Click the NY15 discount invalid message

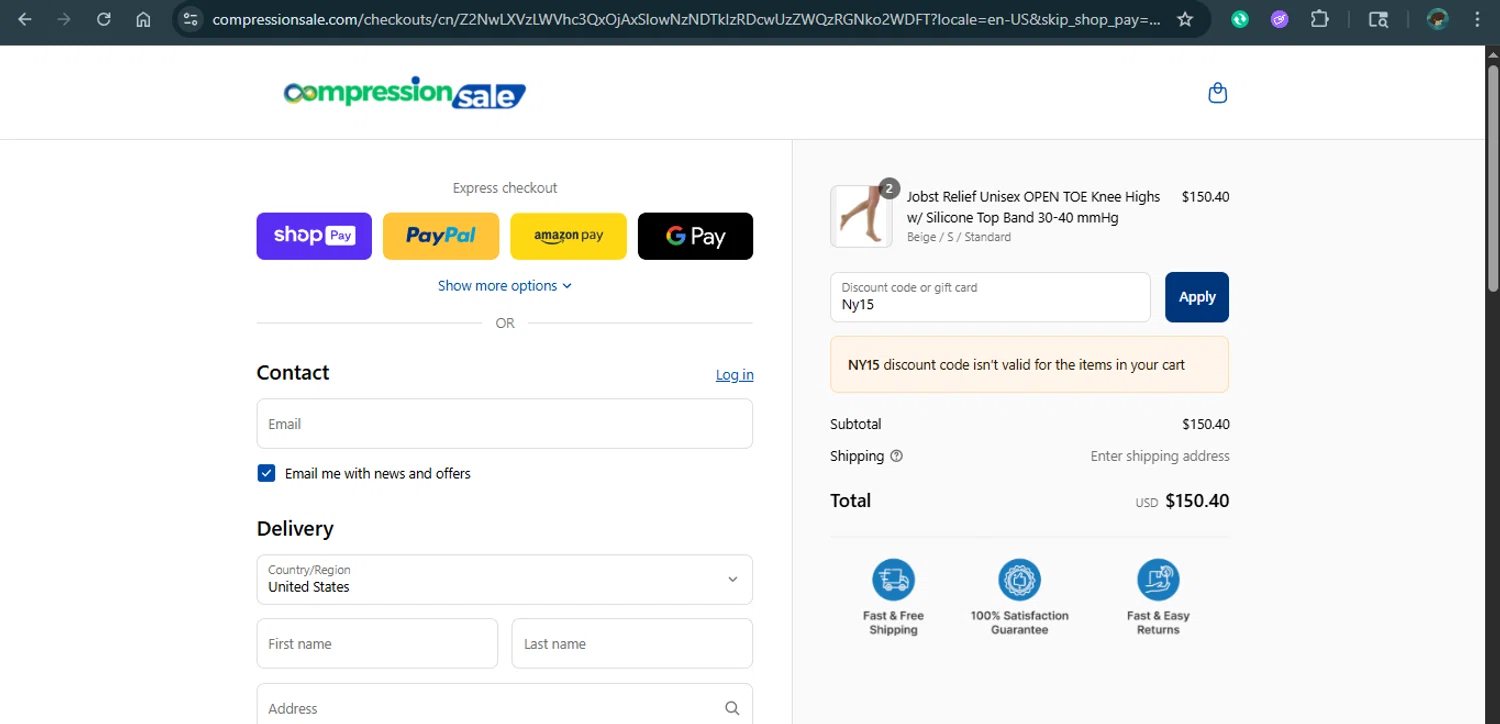1029,365
